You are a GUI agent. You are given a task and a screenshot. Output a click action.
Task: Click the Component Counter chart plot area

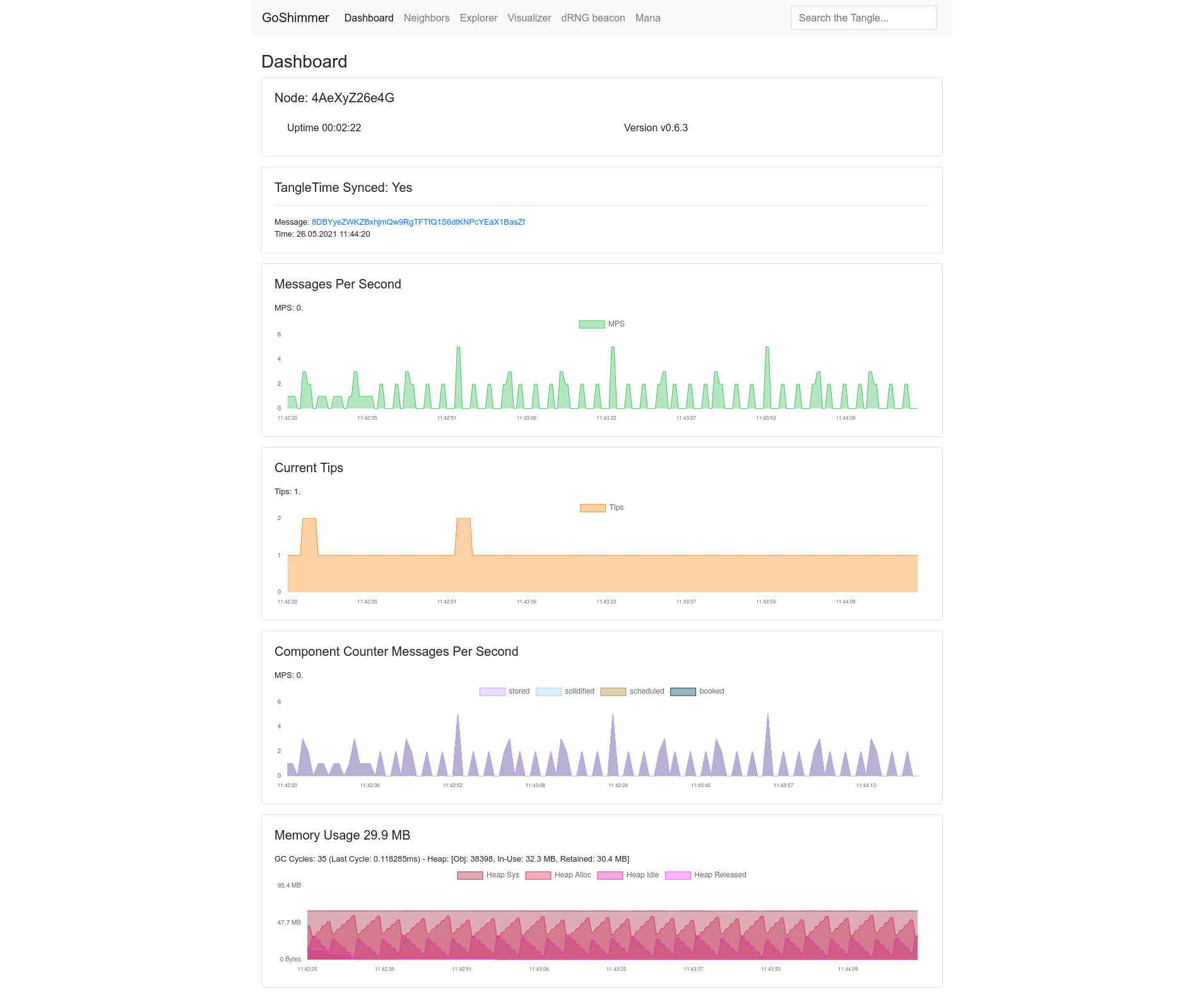coord(602,740)
